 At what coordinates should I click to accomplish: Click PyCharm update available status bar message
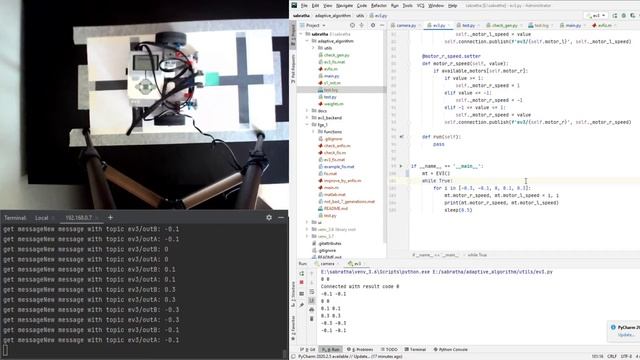point(350,356)
